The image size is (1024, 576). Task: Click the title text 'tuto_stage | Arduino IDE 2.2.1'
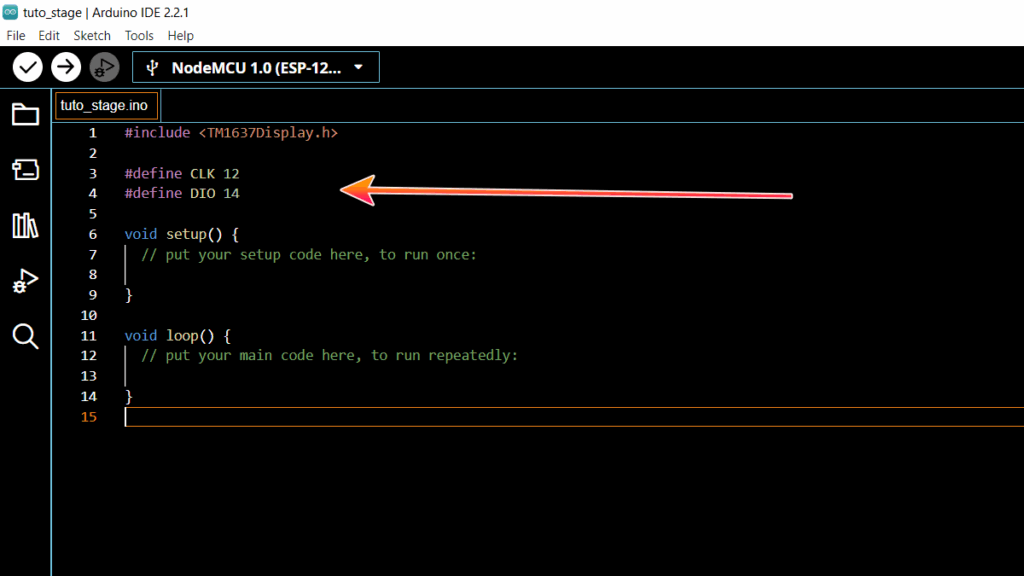click(x=106, y=12)
